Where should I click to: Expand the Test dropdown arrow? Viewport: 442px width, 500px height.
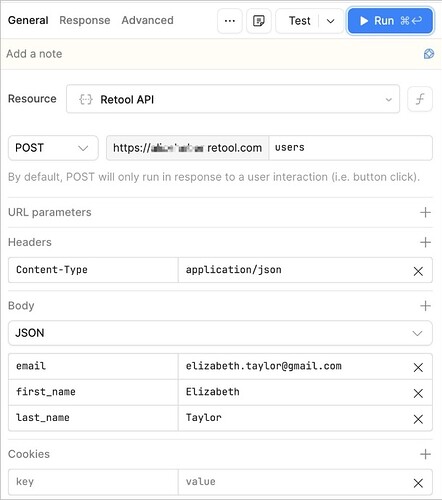tap(330, 21)
